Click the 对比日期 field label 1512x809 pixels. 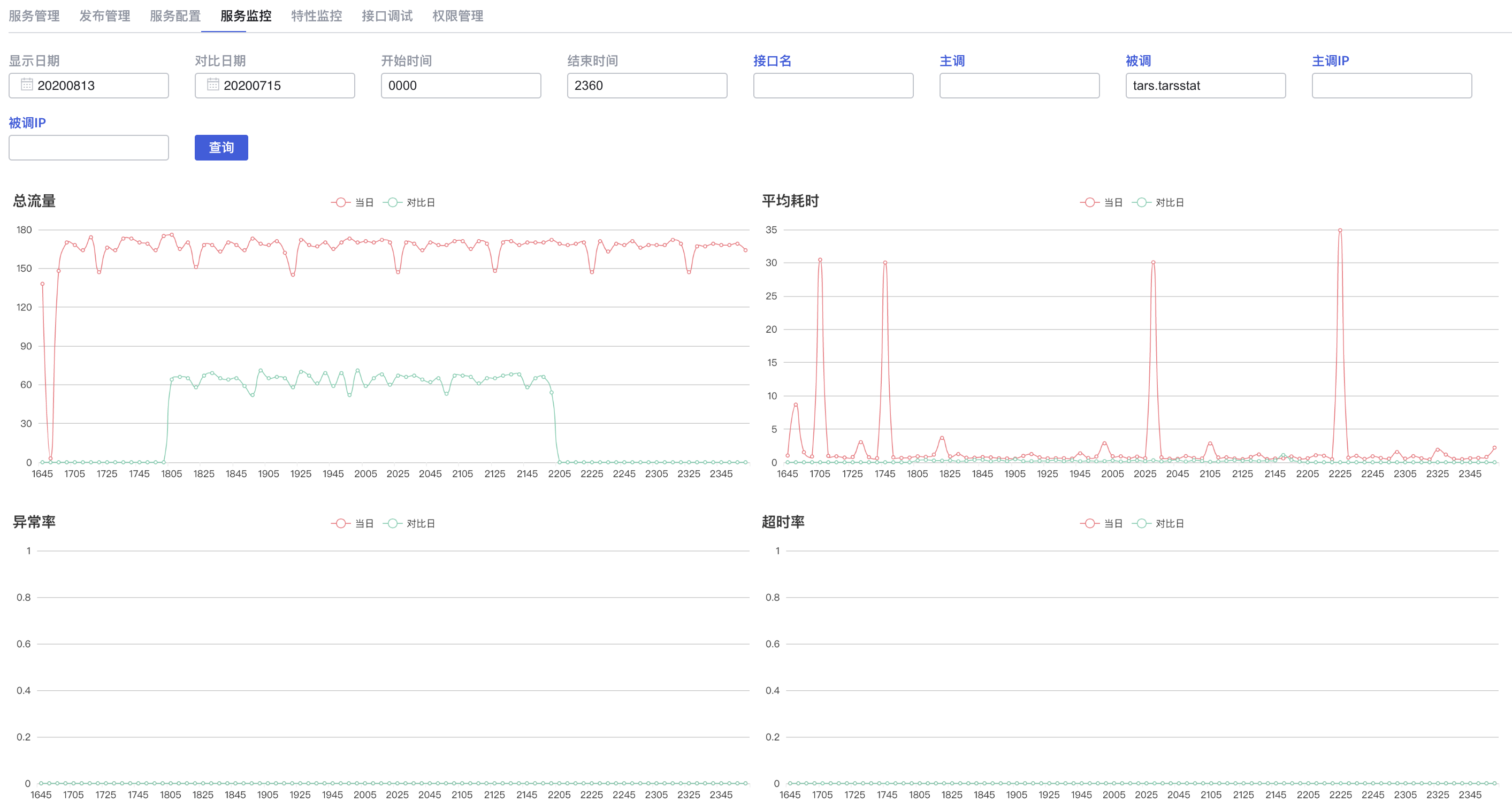click(220, 61)
